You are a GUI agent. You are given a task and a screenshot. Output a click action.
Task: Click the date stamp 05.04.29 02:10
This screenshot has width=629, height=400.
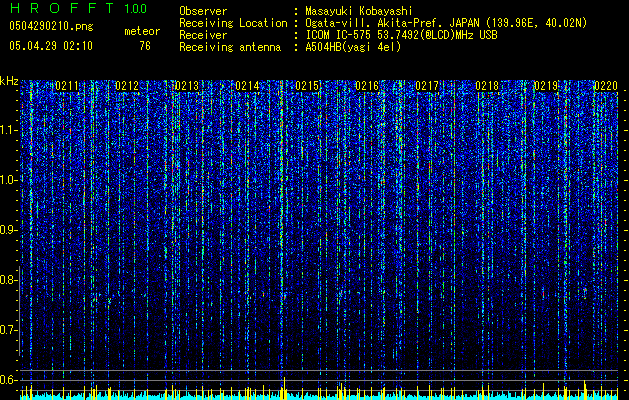(51, 46)
